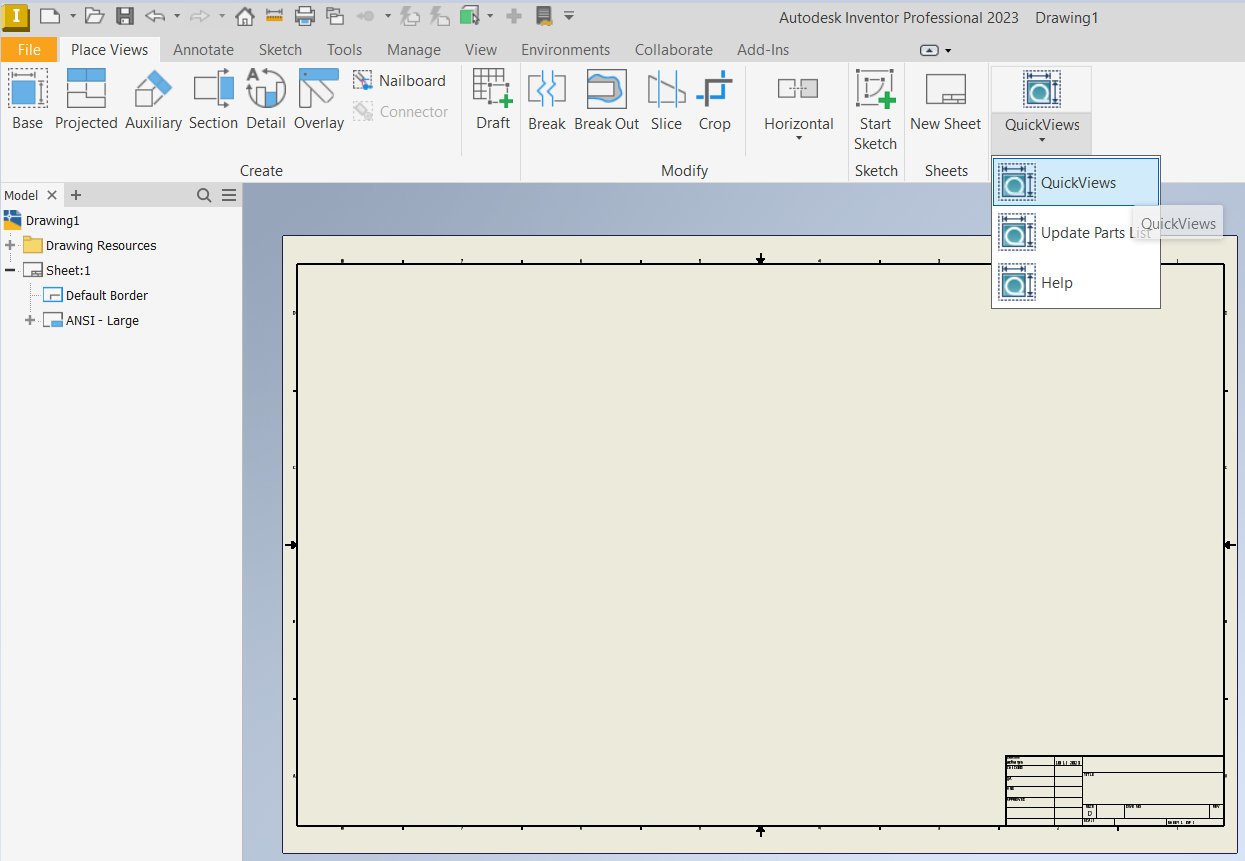Select the Base view tool
Image resolution: width=1245 pixels, height=861 pixels.
pos(27,99)
